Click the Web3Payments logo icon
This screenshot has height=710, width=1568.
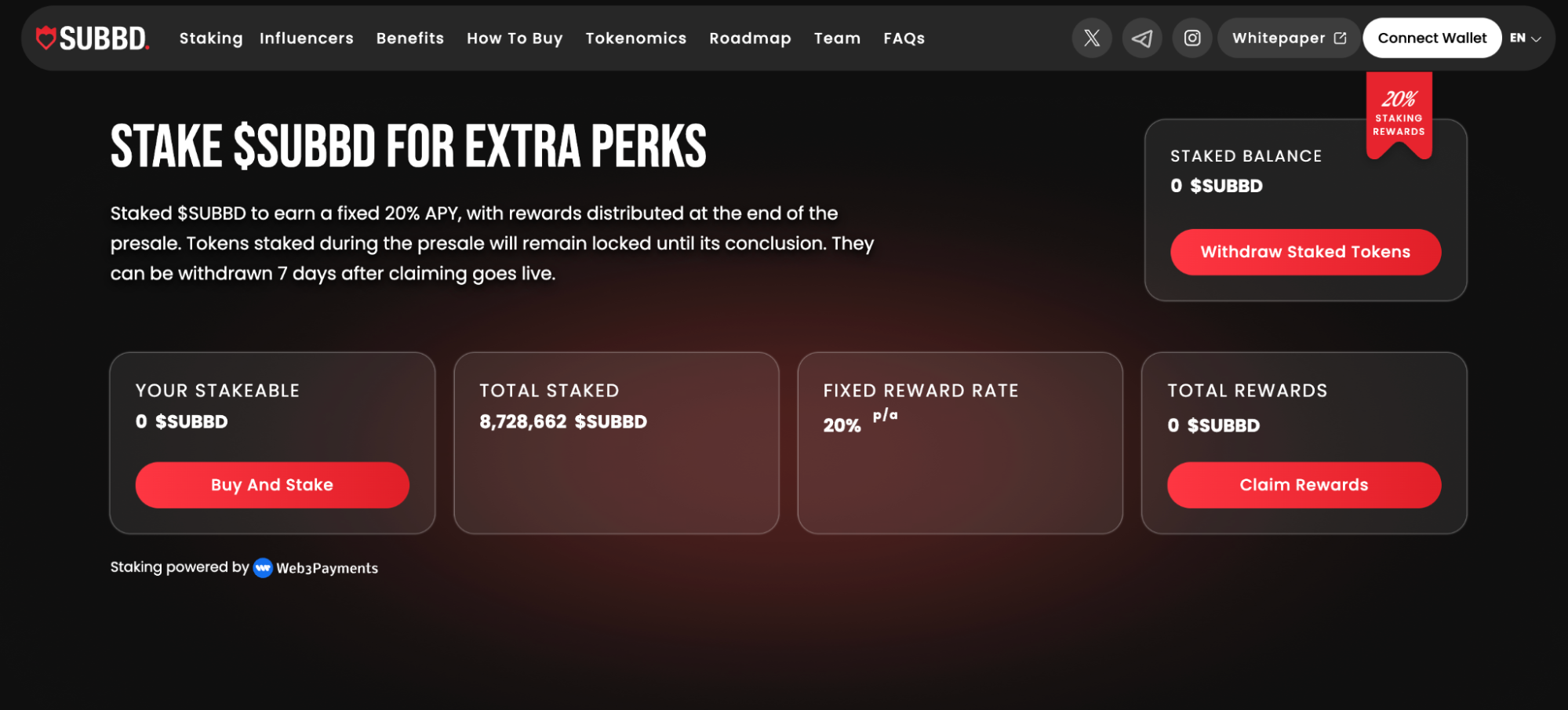pos(263,567)
